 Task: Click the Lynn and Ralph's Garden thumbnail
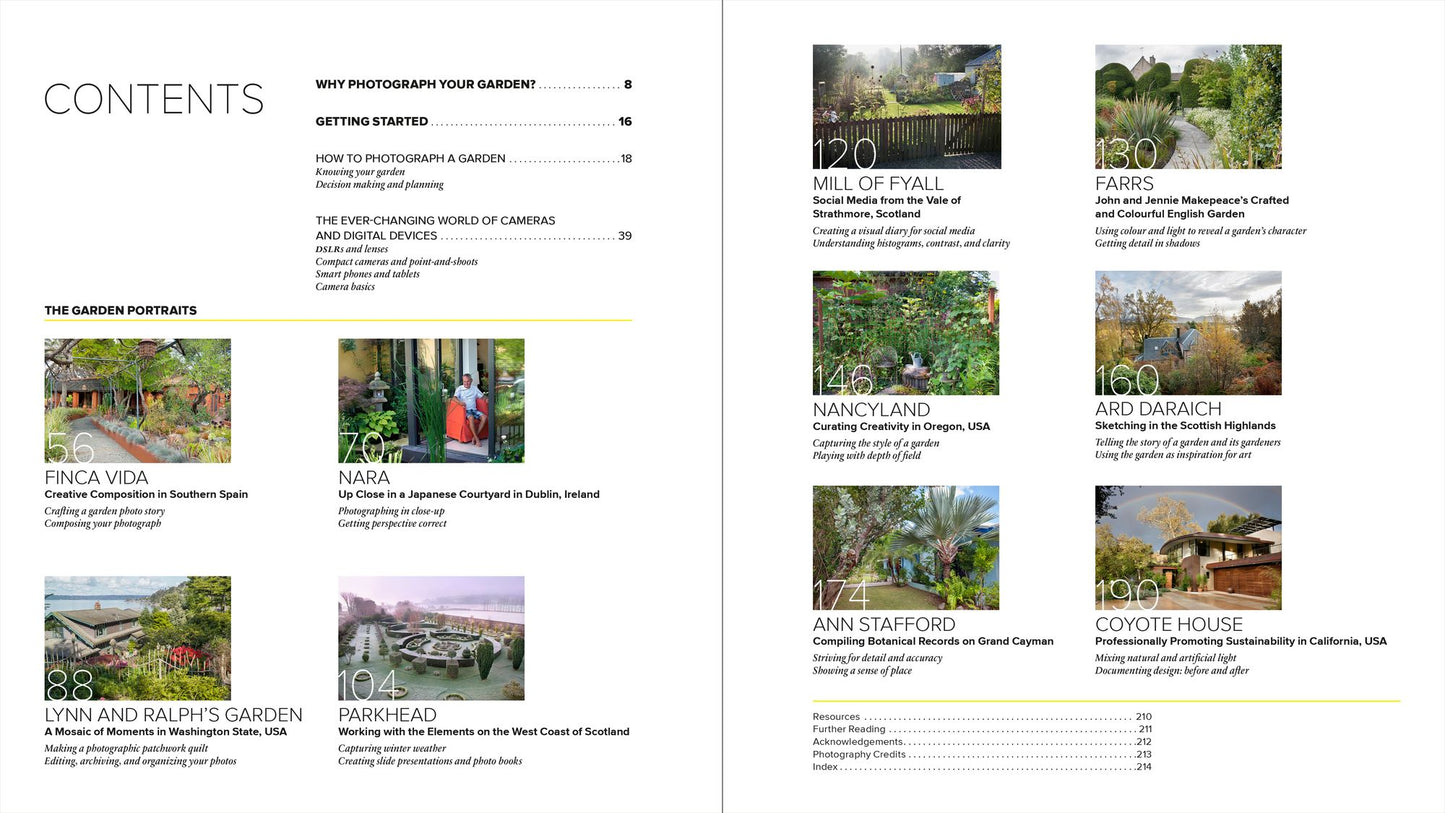click(x=138, y=638)
